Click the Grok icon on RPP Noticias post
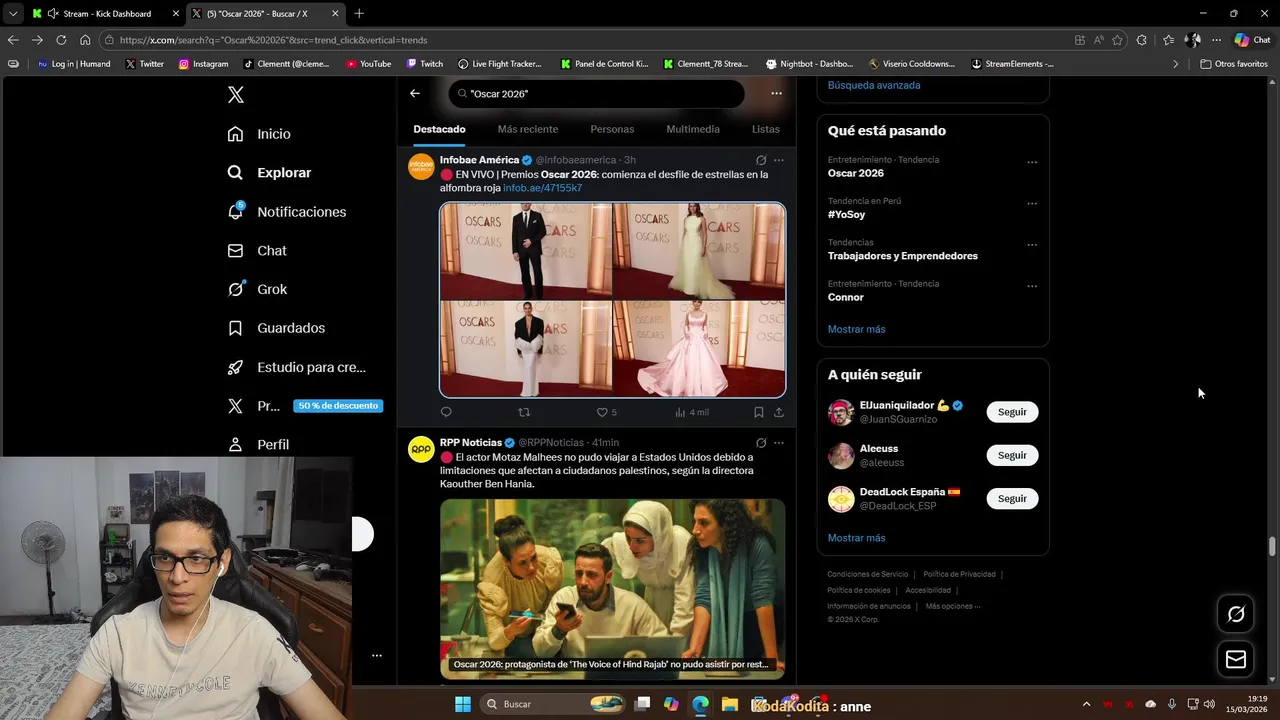Viewport: 1280px width, 720px height. [x=761, y=443]
